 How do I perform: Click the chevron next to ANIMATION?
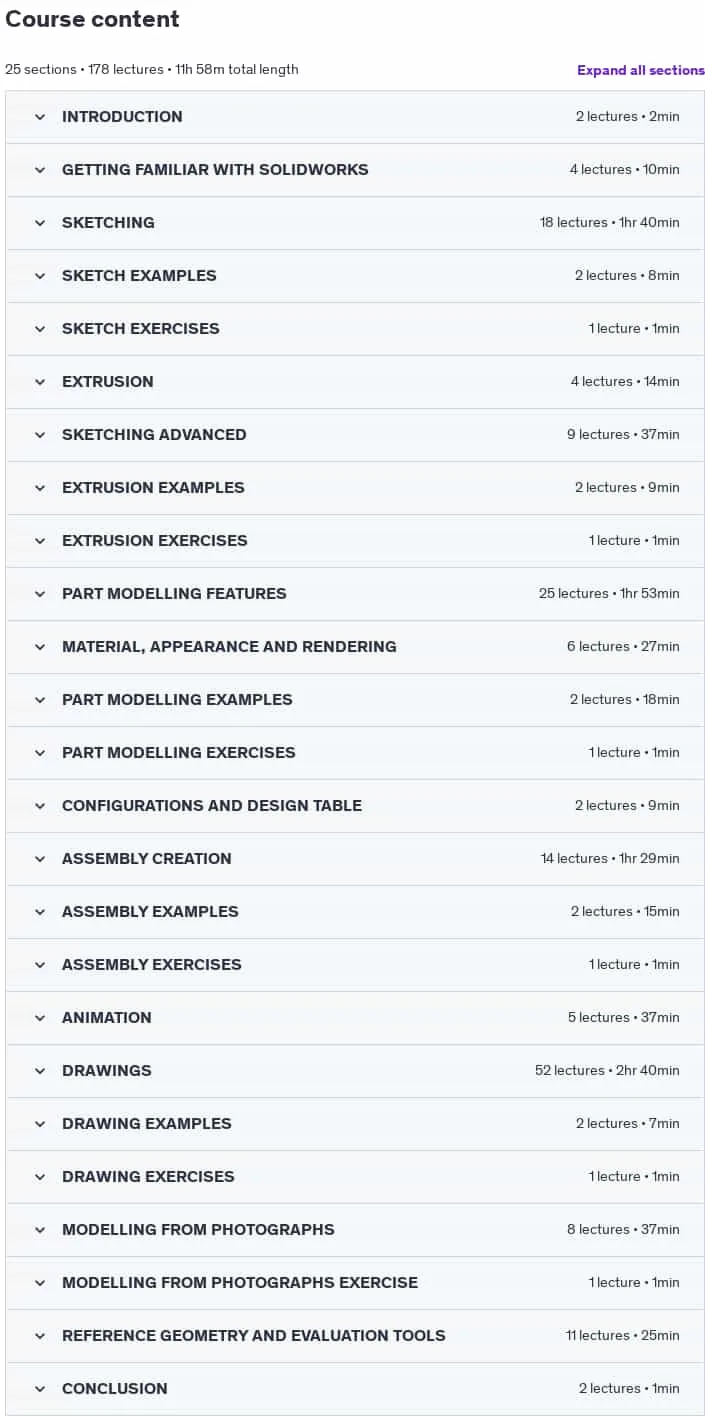(40, 1018)
